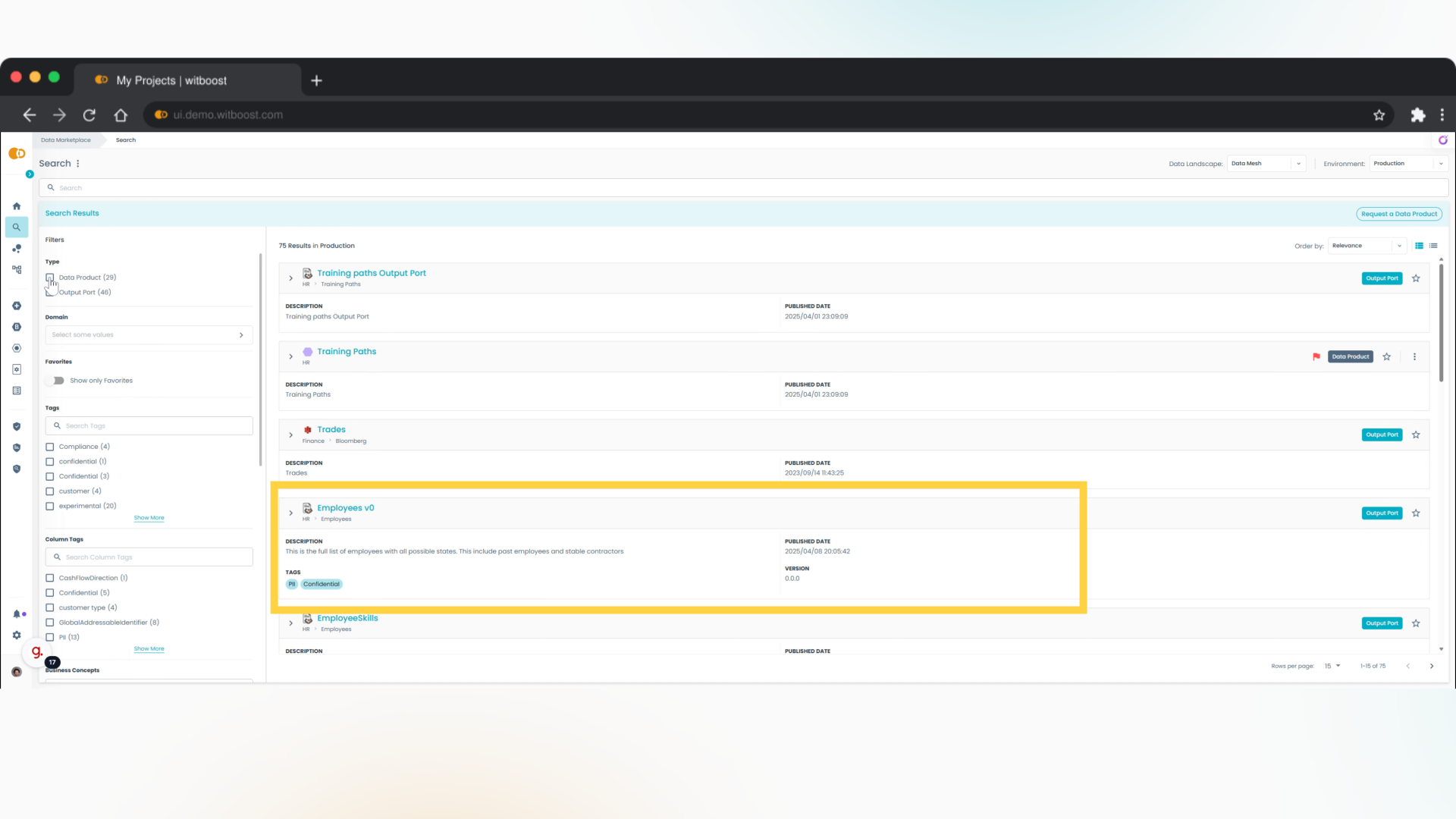Image resolution: width=1456 pixels, height=819 pixels.
Task: Click the witboost logo in sidebar
Action: click(17, 154)
